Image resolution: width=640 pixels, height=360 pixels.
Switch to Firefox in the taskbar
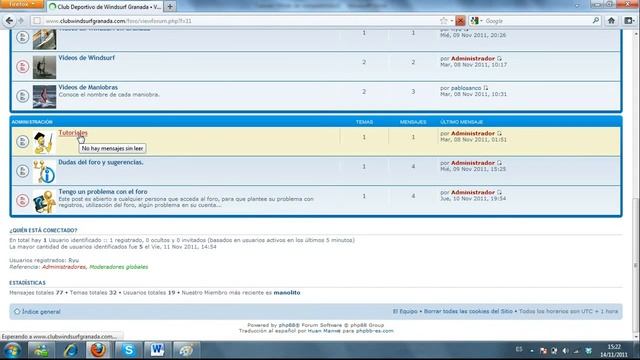[x=98, y=350]
